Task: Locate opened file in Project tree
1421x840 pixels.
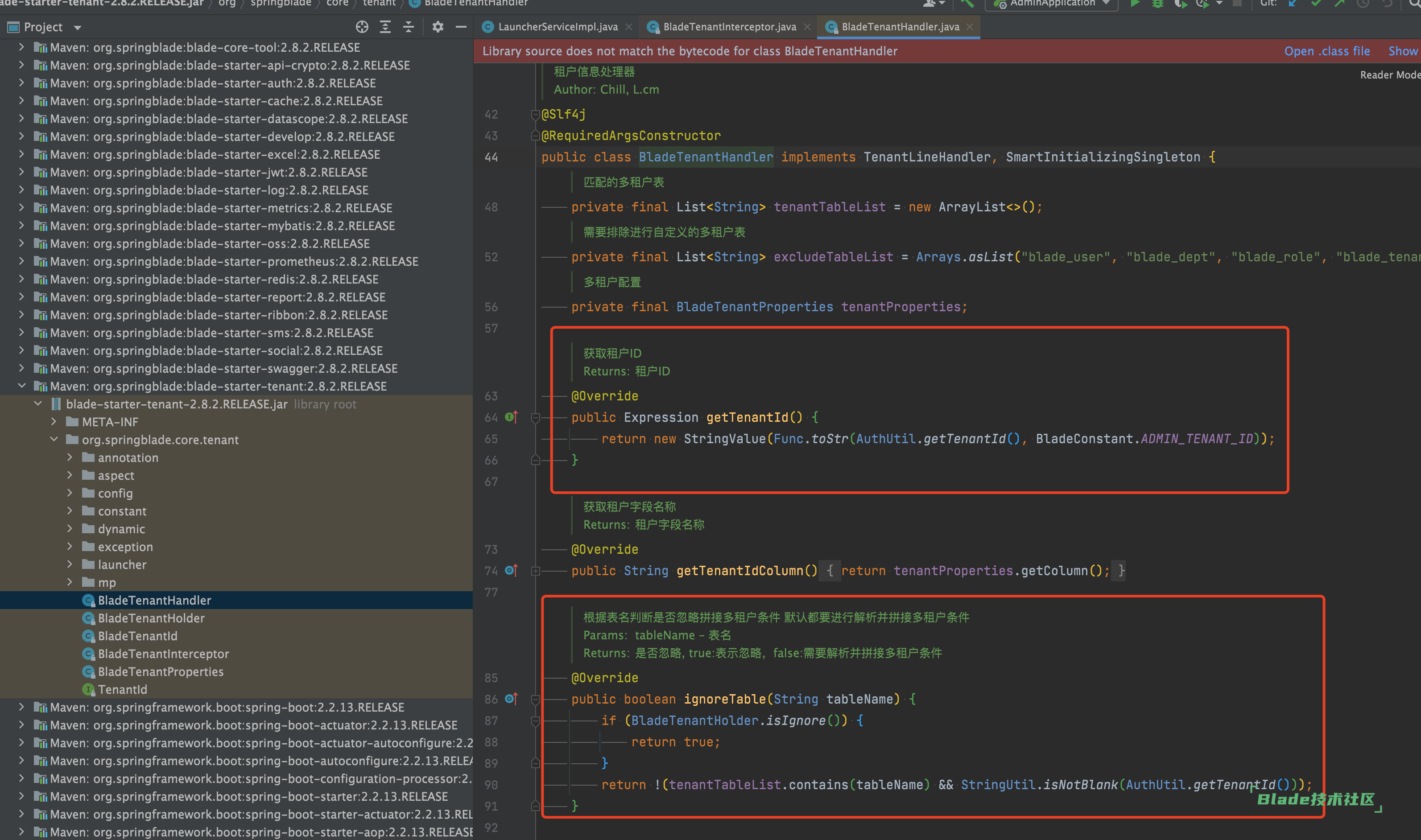Action: 362,27
